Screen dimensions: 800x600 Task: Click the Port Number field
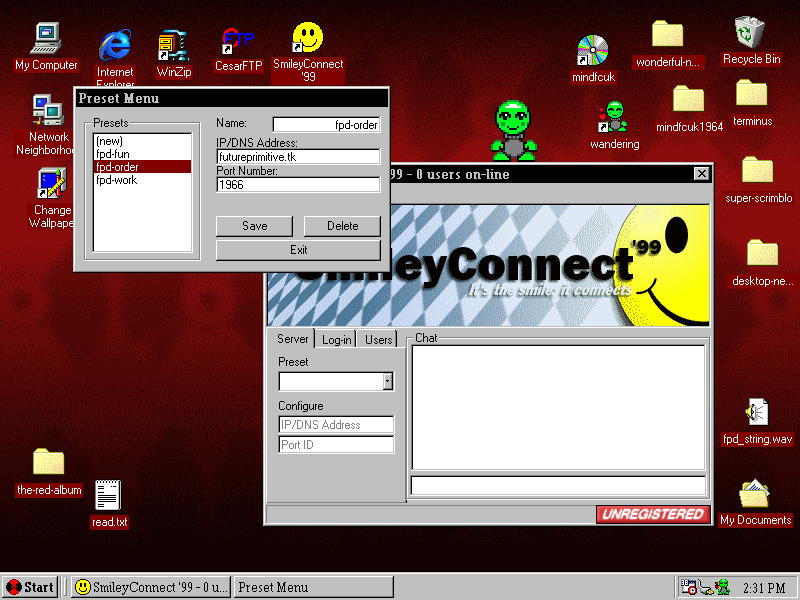tap(298, 185)
